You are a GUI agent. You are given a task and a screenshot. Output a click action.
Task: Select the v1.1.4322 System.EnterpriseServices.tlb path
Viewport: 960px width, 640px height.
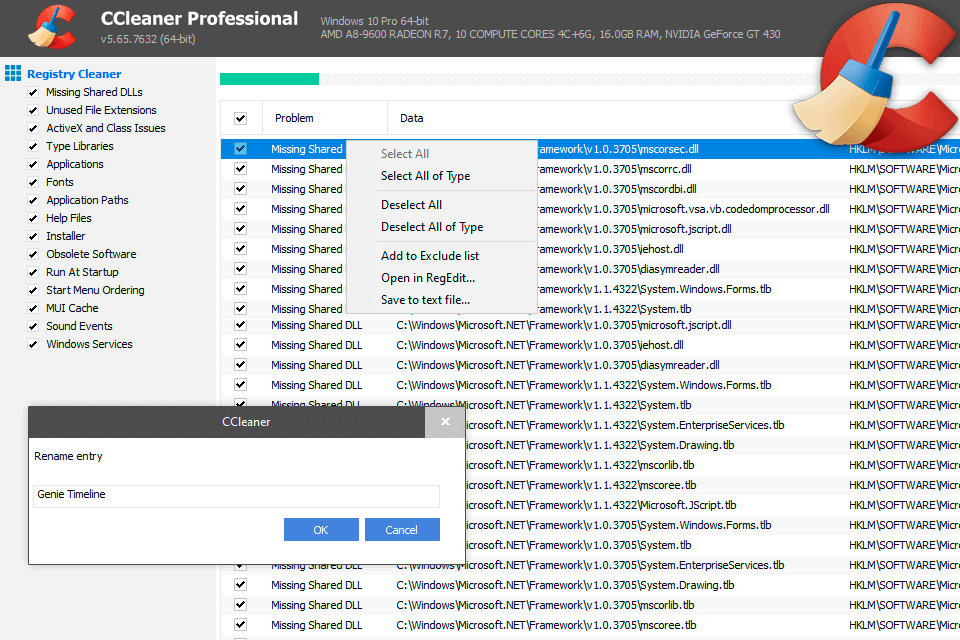[x=624, y=425]
